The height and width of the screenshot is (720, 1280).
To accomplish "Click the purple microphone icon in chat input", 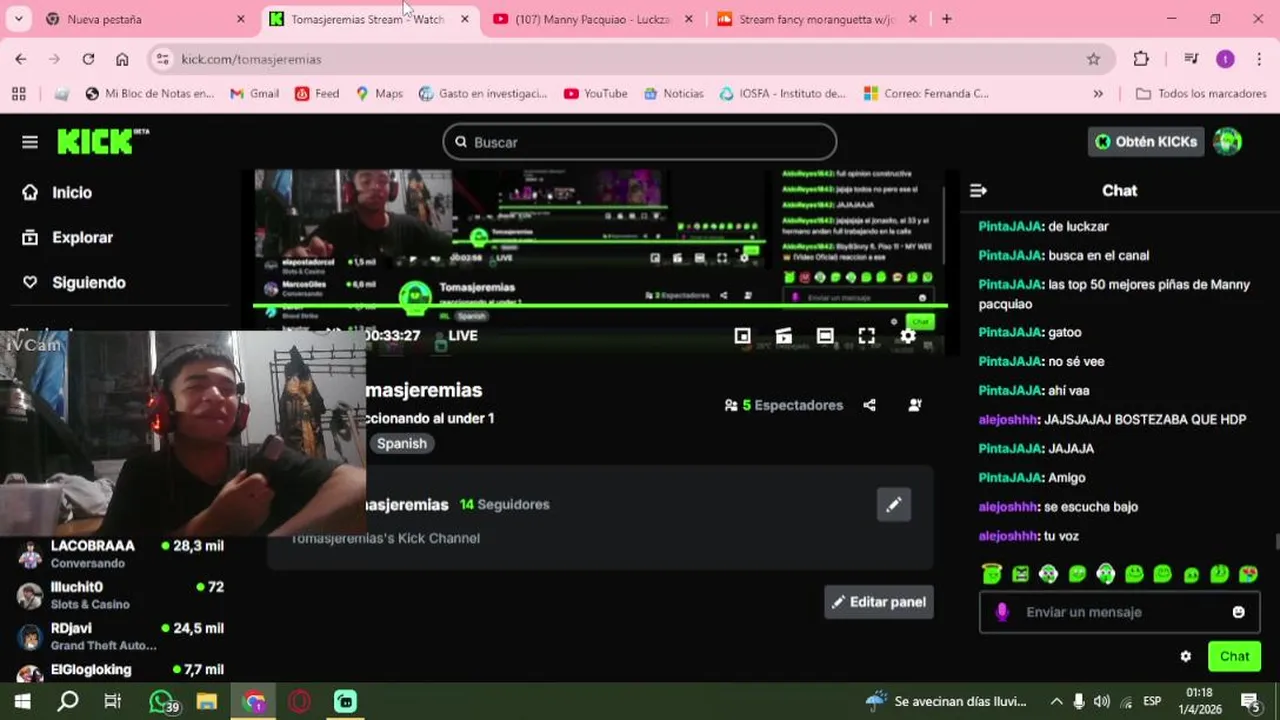I will coord(1002,612).
